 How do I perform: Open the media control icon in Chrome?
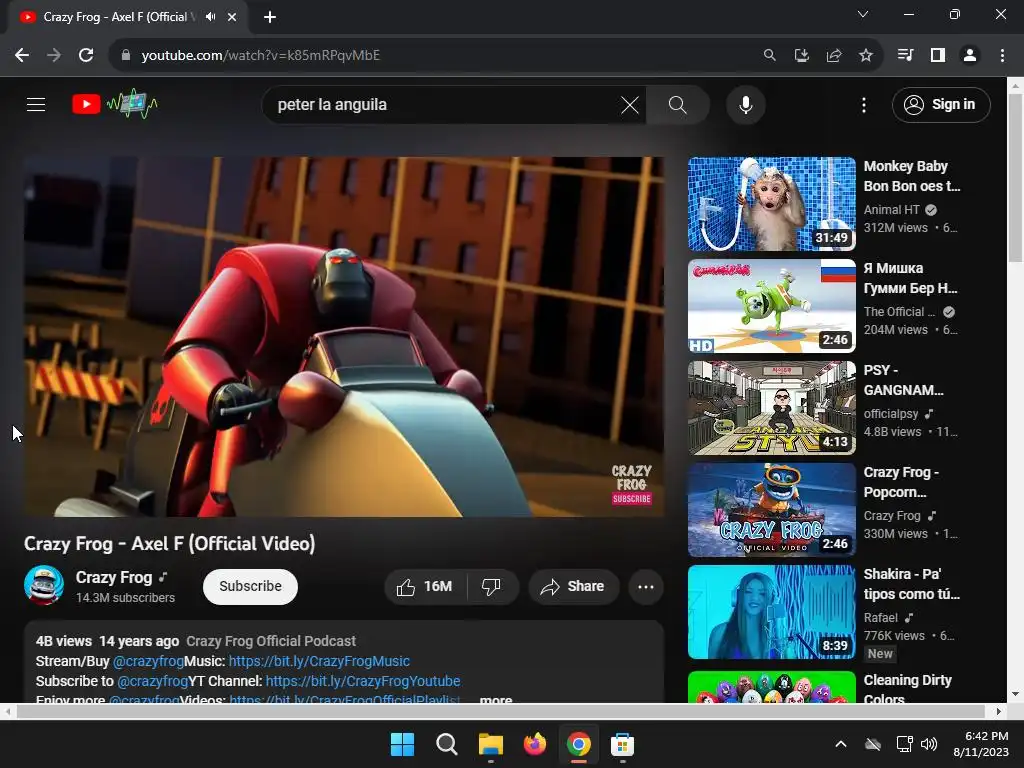point(905,56)
